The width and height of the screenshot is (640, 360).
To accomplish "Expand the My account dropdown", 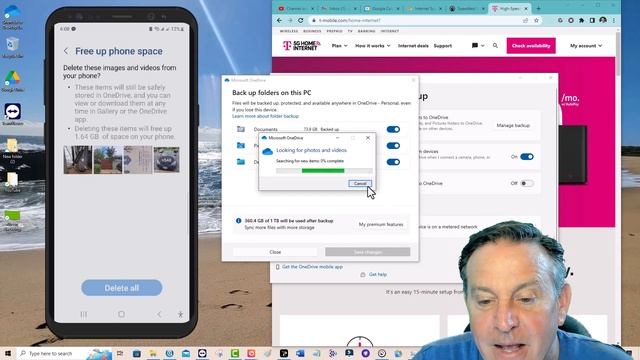I will [x=586, y=46].
